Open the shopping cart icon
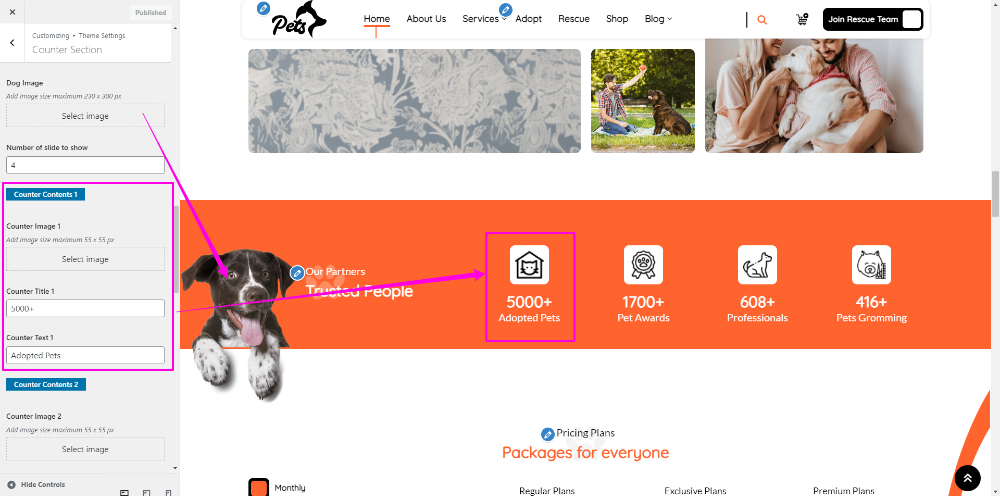This screenshot has height=496, width=1000. (x=802, y=19)
